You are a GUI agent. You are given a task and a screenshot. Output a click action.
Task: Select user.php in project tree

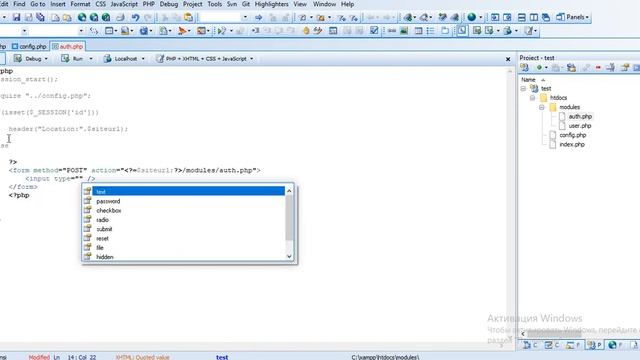pos(580,126)
